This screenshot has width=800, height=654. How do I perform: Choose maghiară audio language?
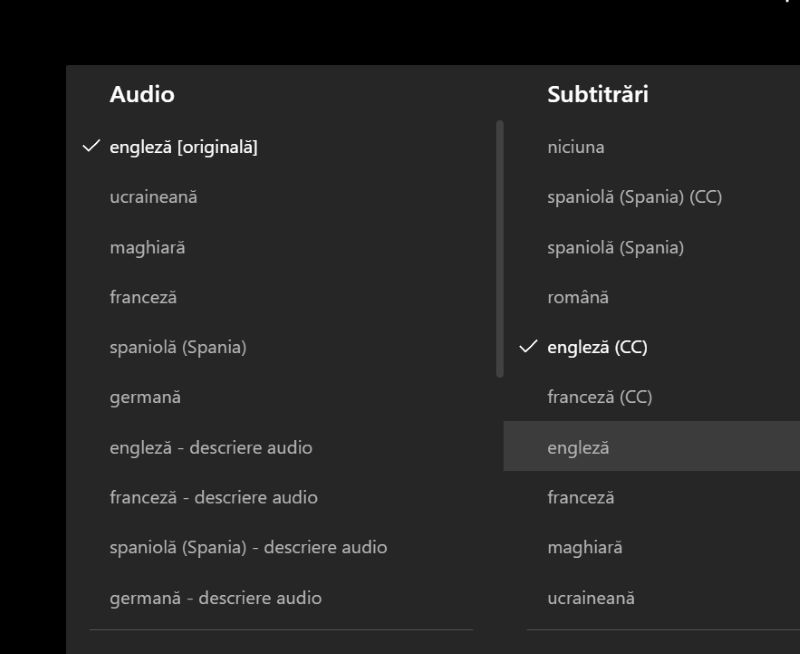click(x=147, y=248)
